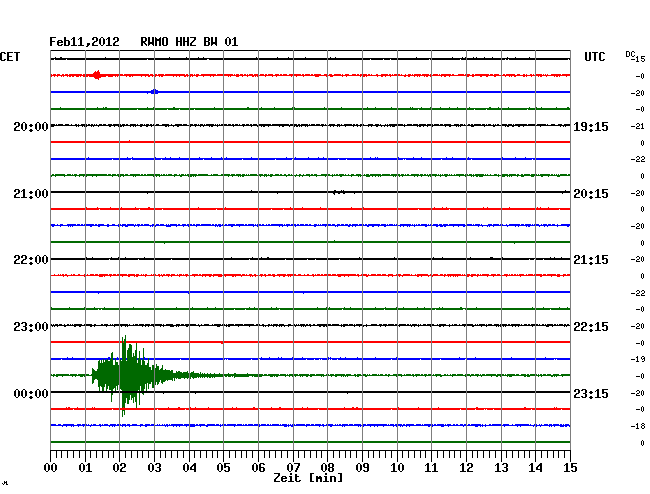This screenshot has height=494, width=650.
Task: Click the "13" minute axis label
Action: pyautogui.click(x=501, y=467)
